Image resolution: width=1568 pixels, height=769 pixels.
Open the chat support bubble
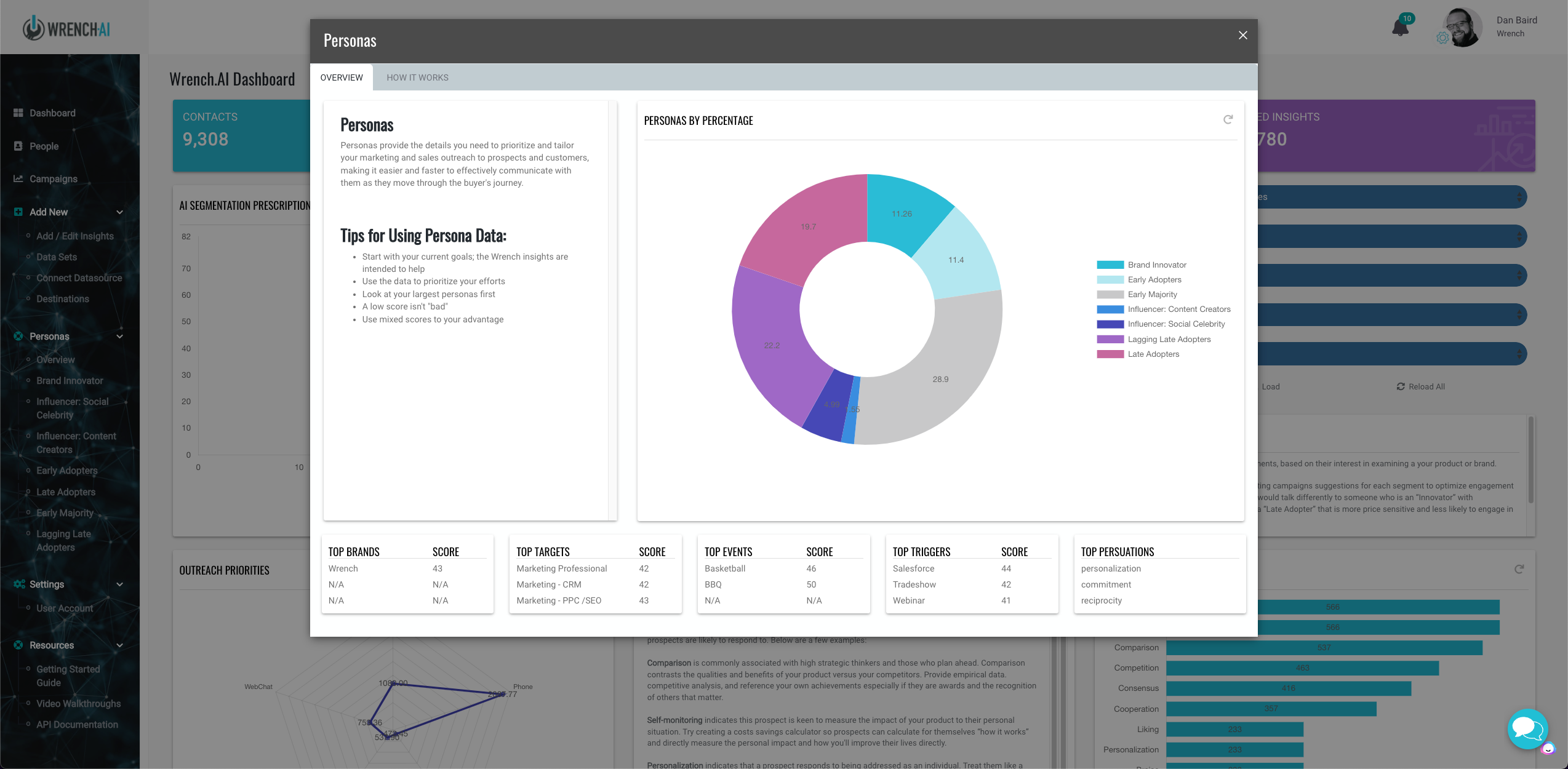tap(1527, 729)
